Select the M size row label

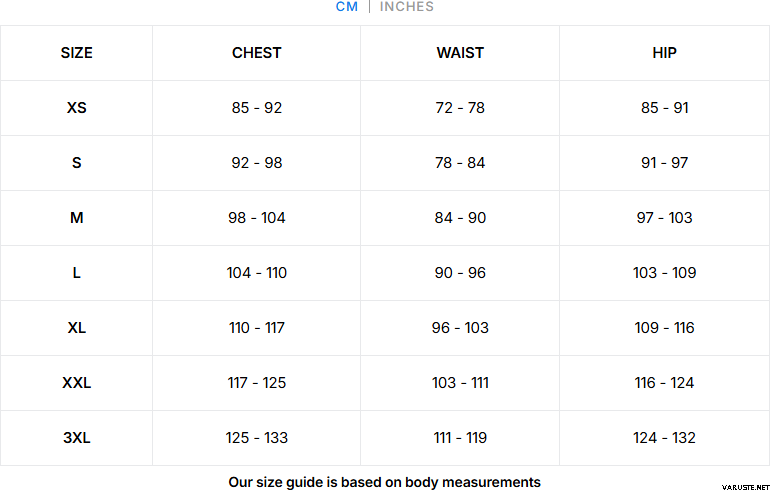tap(76, 218)
